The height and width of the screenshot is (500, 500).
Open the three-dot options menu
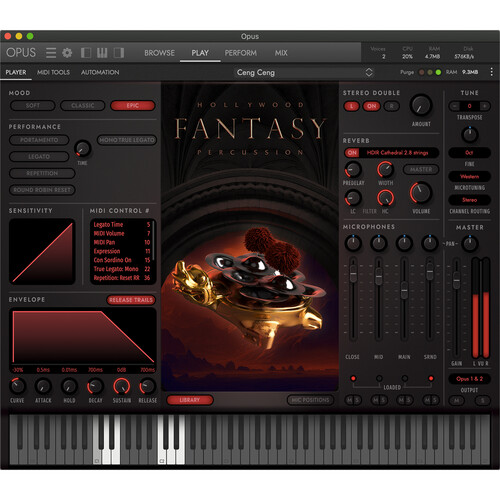tap(491, 72)
